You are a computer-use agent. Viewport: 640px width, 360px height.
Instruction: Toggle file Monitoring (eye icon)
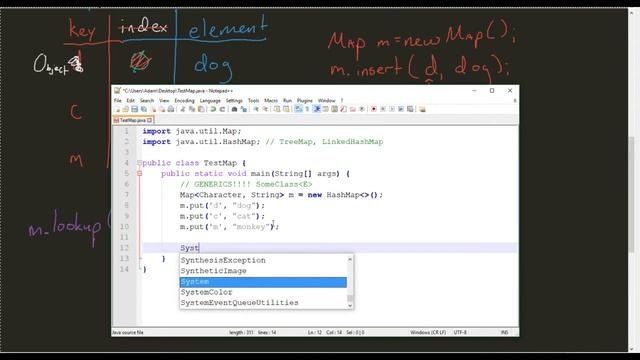coord(362,109)
